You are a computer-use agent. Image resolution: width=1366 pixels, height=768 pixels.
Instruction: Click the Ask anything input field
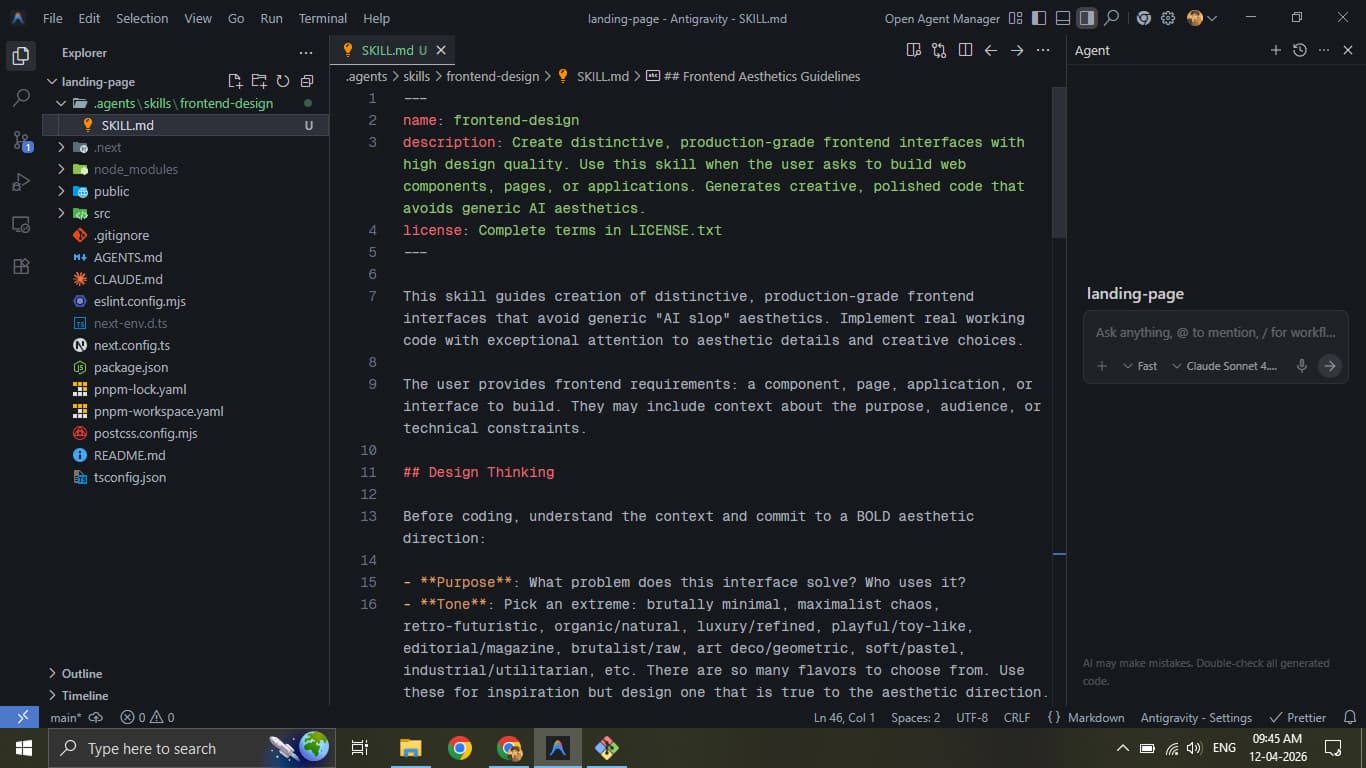point(1214,332)
